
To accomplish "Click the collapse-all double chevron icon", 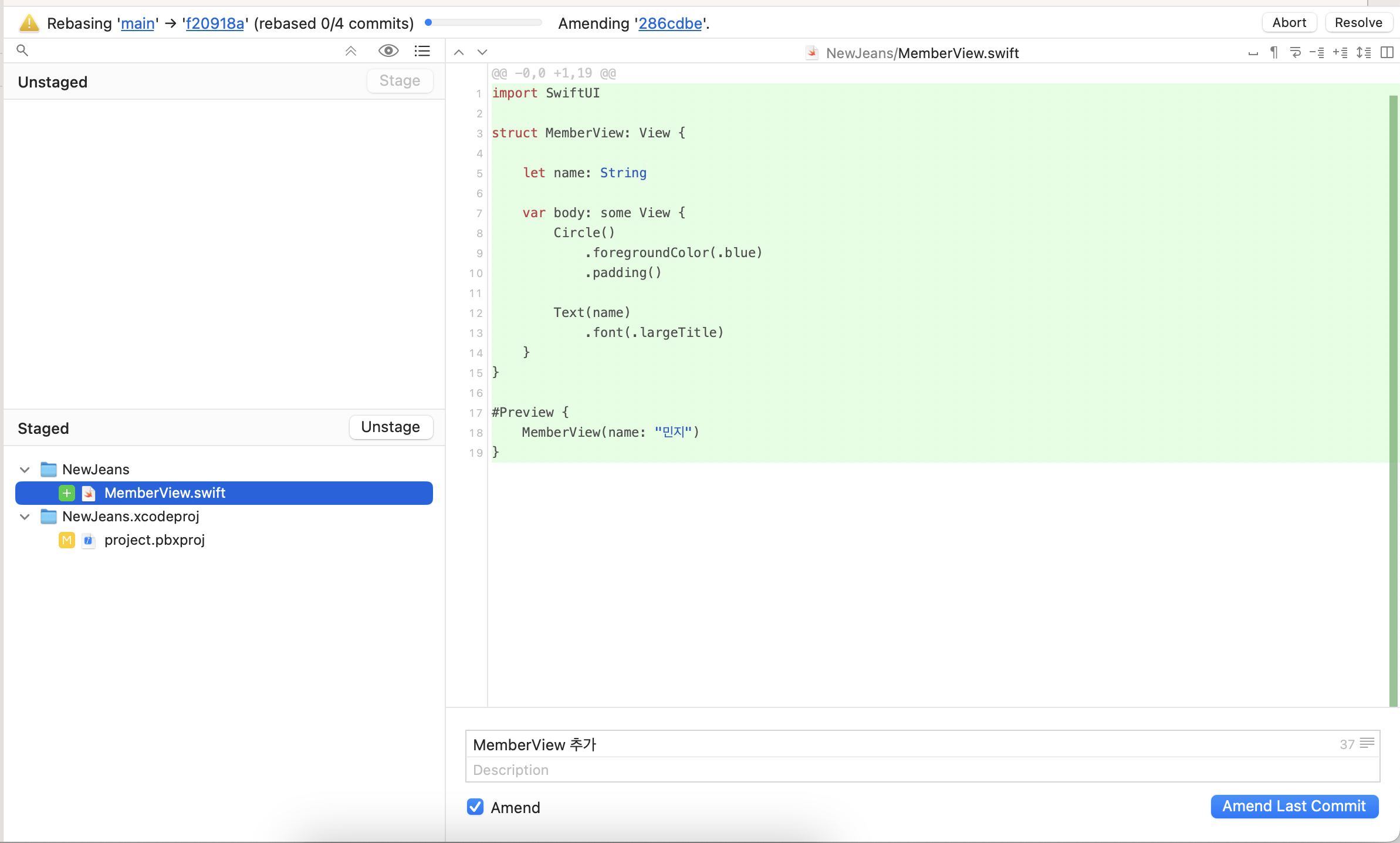I will 351,51.
